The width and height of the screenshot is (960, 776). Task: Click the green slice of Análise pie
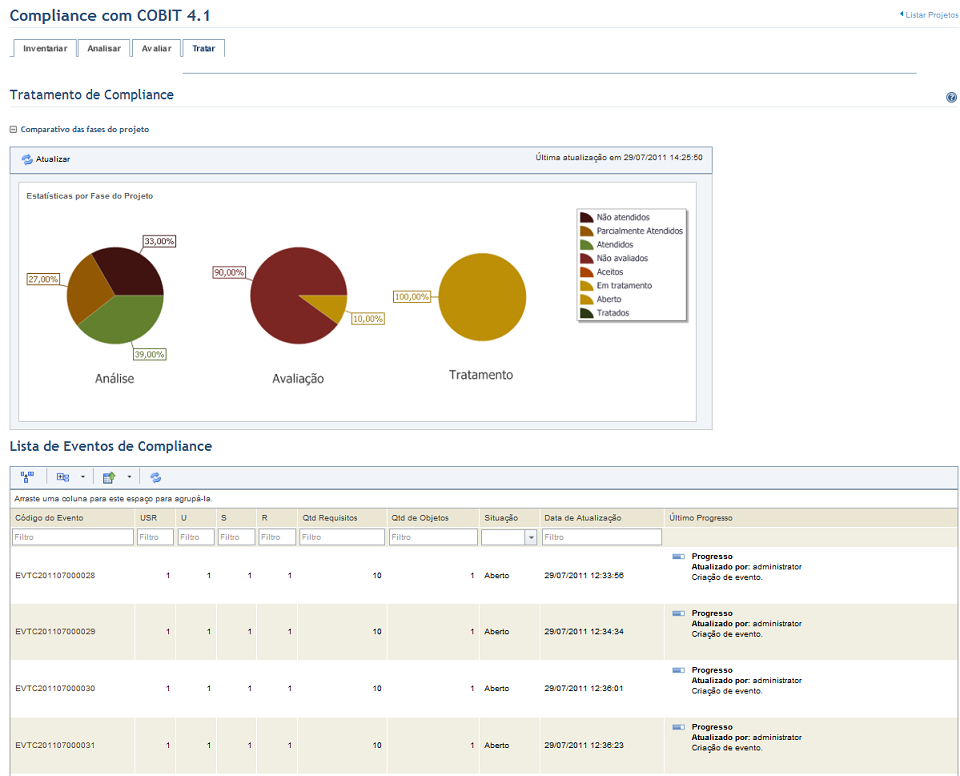tap(122, 322)
